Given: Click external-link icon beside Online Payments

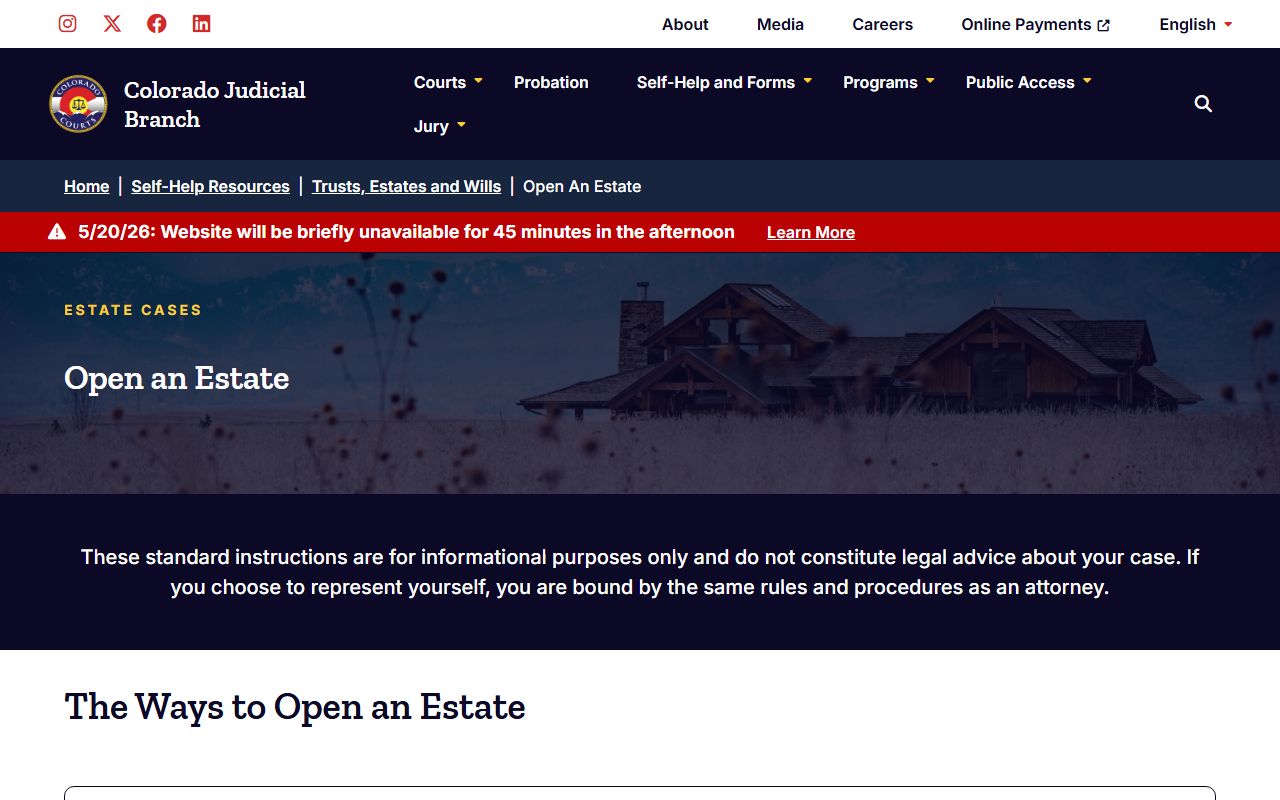Looking at the screenshot, I should point(1103,25).
